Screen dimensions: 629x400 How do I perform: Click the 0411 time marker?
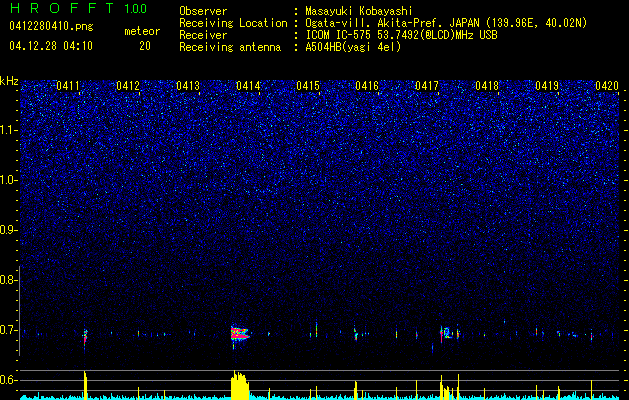tap(68, 85)
